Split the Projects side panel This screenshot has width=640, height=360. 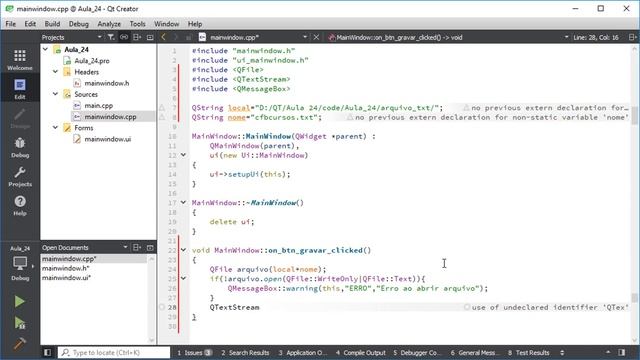point(137,37)
